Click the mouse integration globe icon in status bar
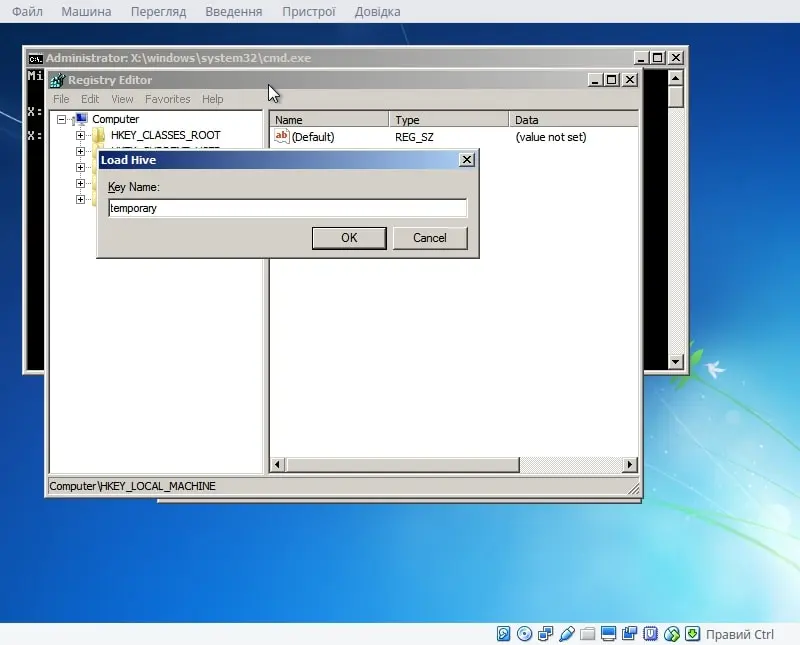The width and height of the screenshot is (800, 645). point(671,634)
